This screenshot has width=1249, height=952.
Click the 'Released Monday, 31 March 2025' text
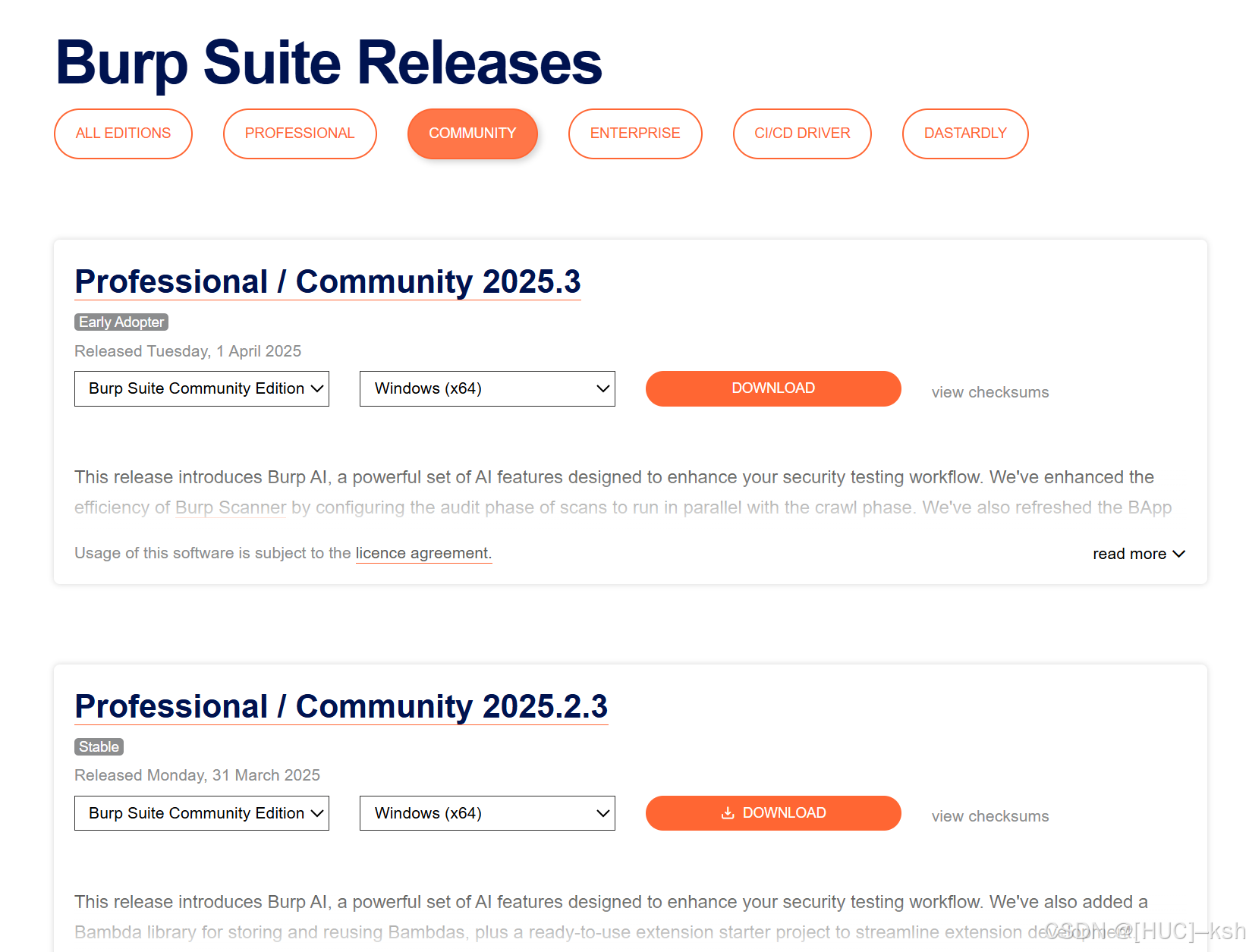197,775
